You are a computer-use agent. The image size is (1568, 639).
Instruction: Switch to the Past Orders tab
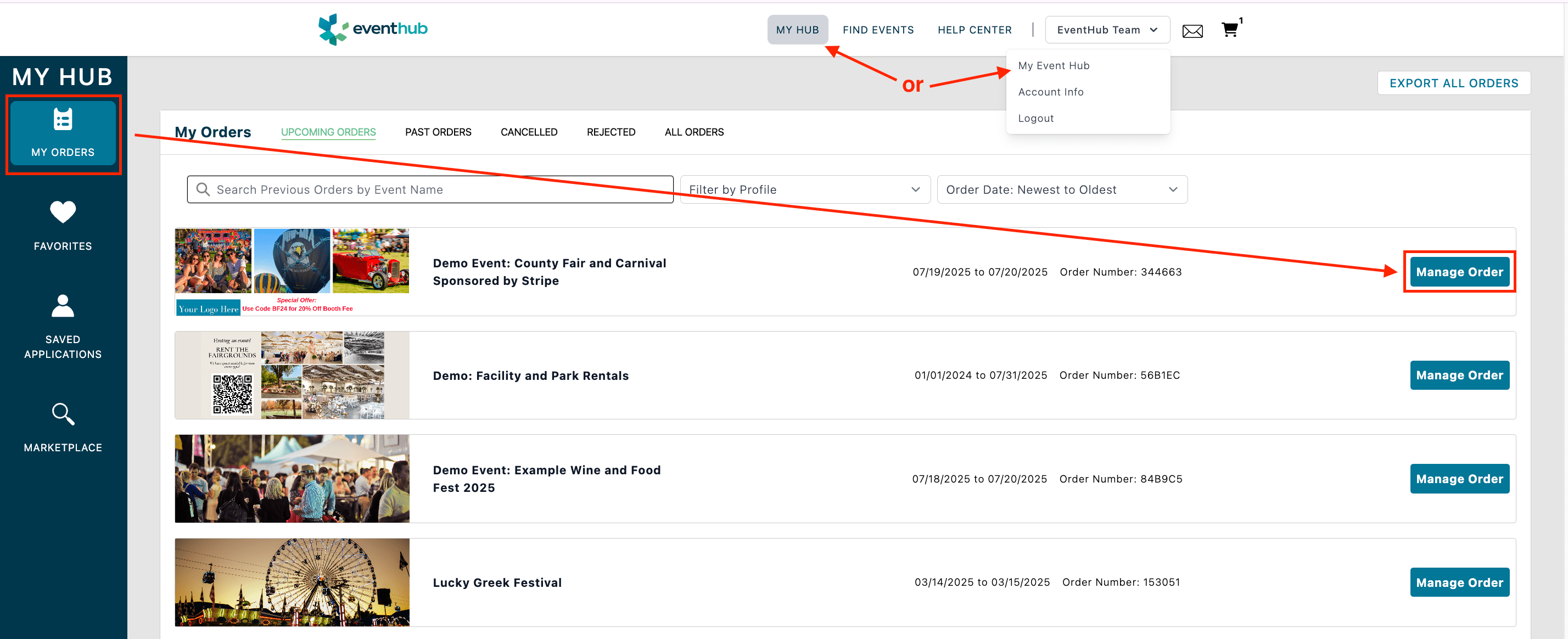[438, 132]
